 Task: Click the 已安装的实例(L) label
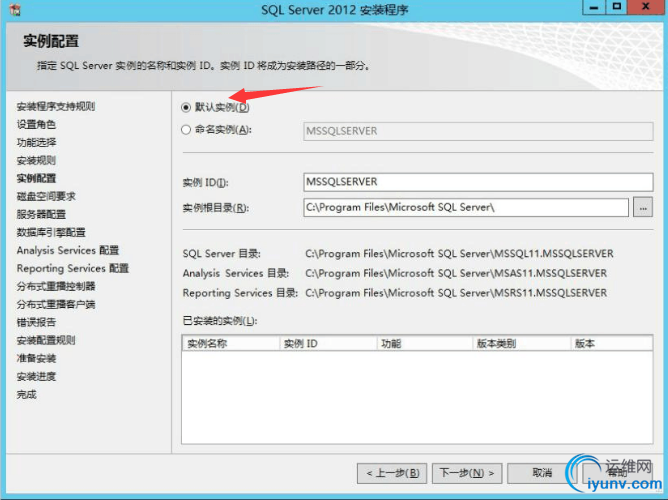pyautogui.click(x=220, y=321)
